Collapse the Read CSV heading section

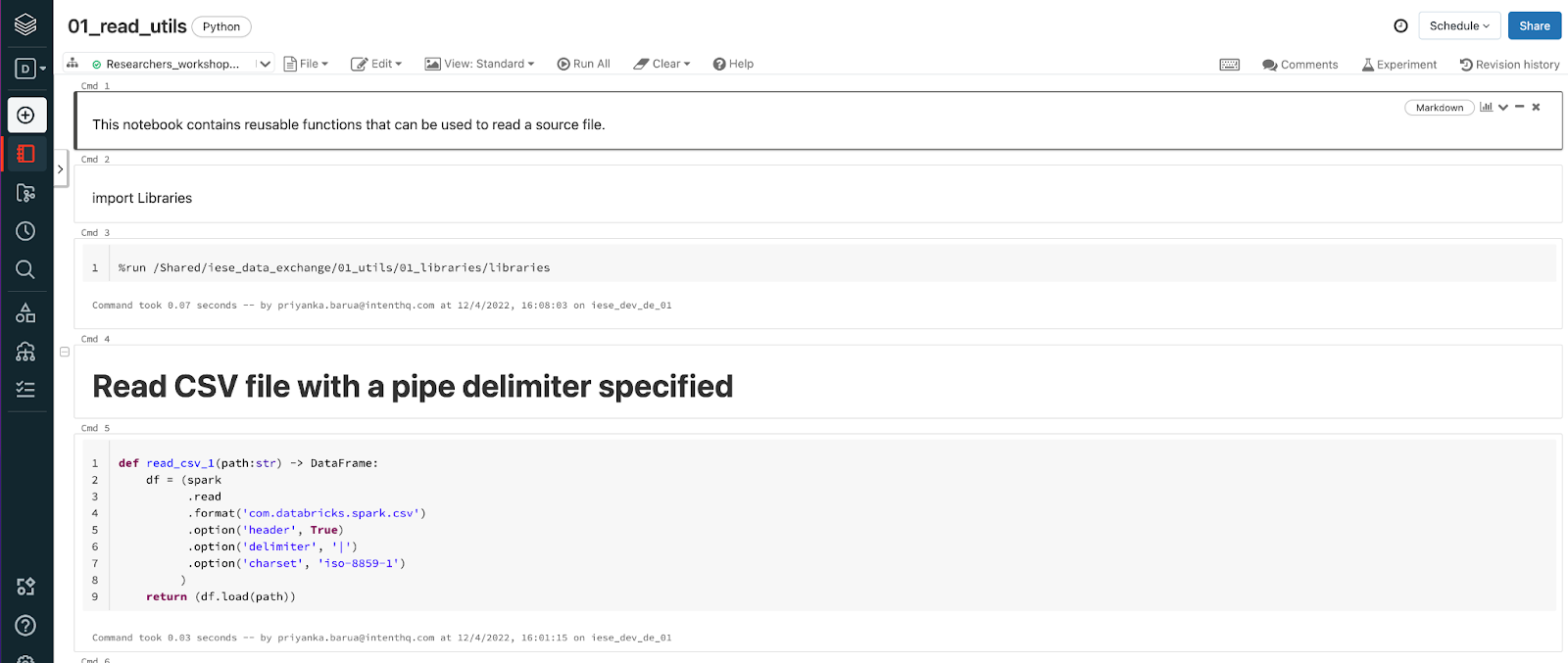click(x=65, y=352)
